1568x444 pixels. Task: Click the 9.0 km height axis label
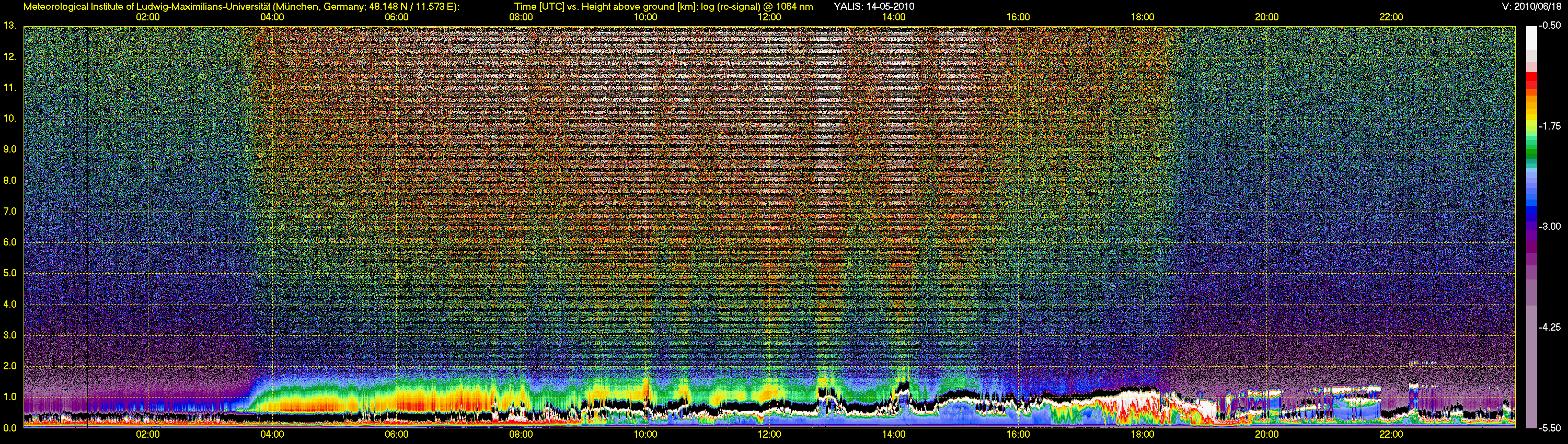pyautogui.click(x=10, y=149)
